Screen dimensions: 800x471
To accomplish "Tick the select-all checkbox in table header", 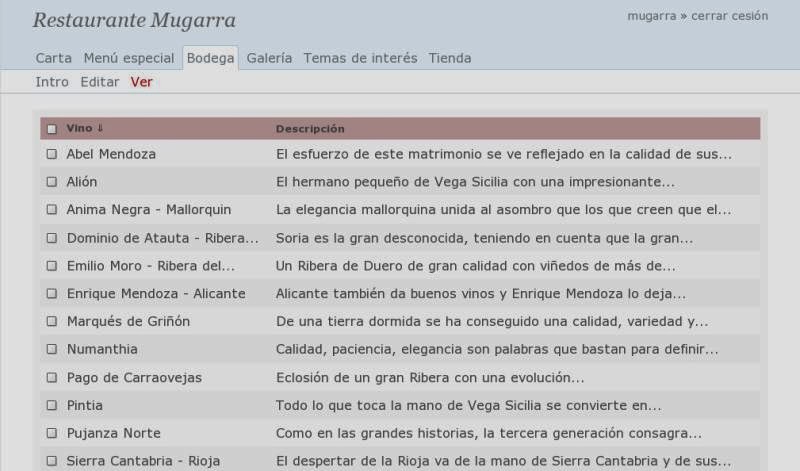I will click(52, 129).
